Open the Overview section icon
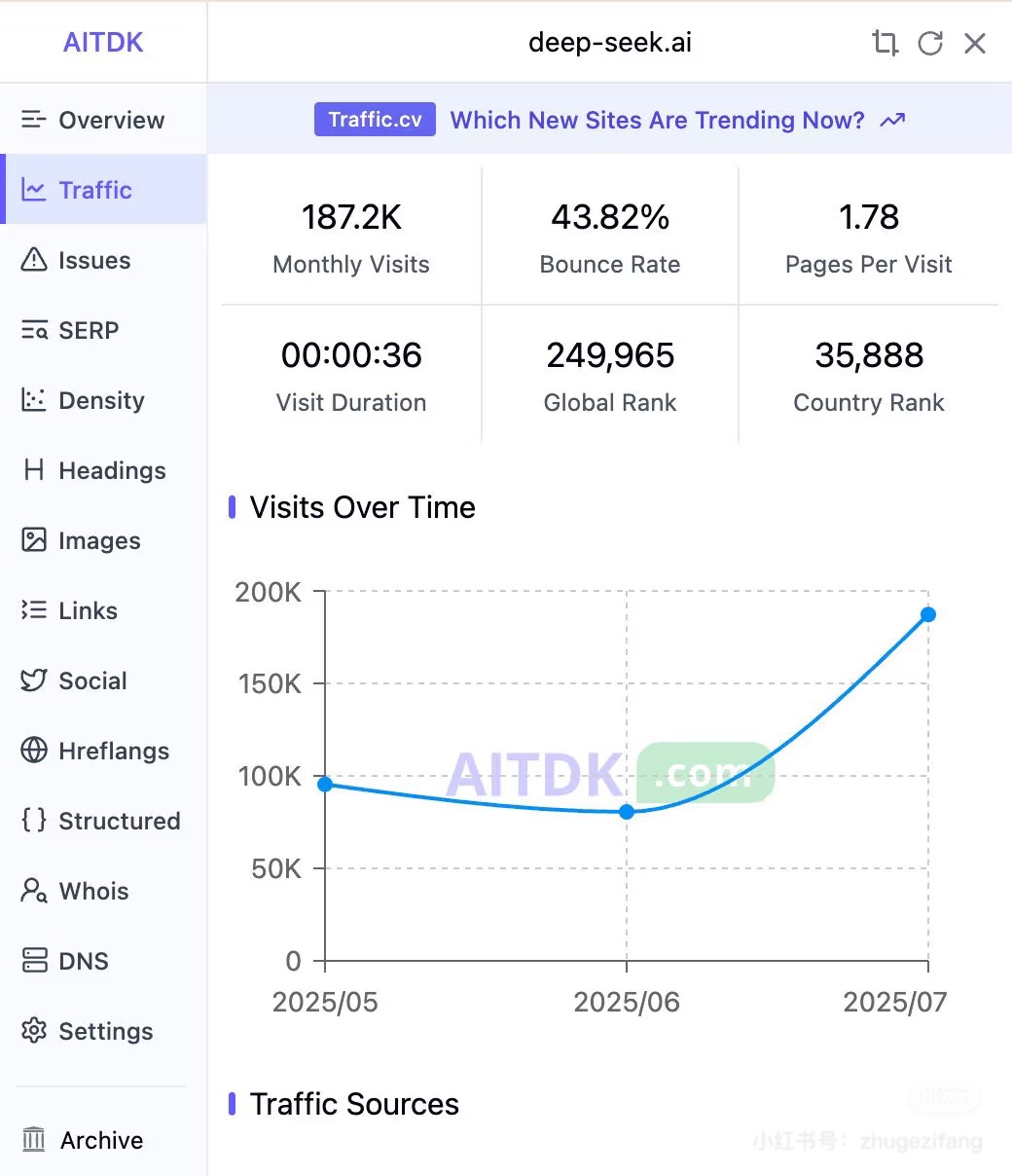 point(34,120)
